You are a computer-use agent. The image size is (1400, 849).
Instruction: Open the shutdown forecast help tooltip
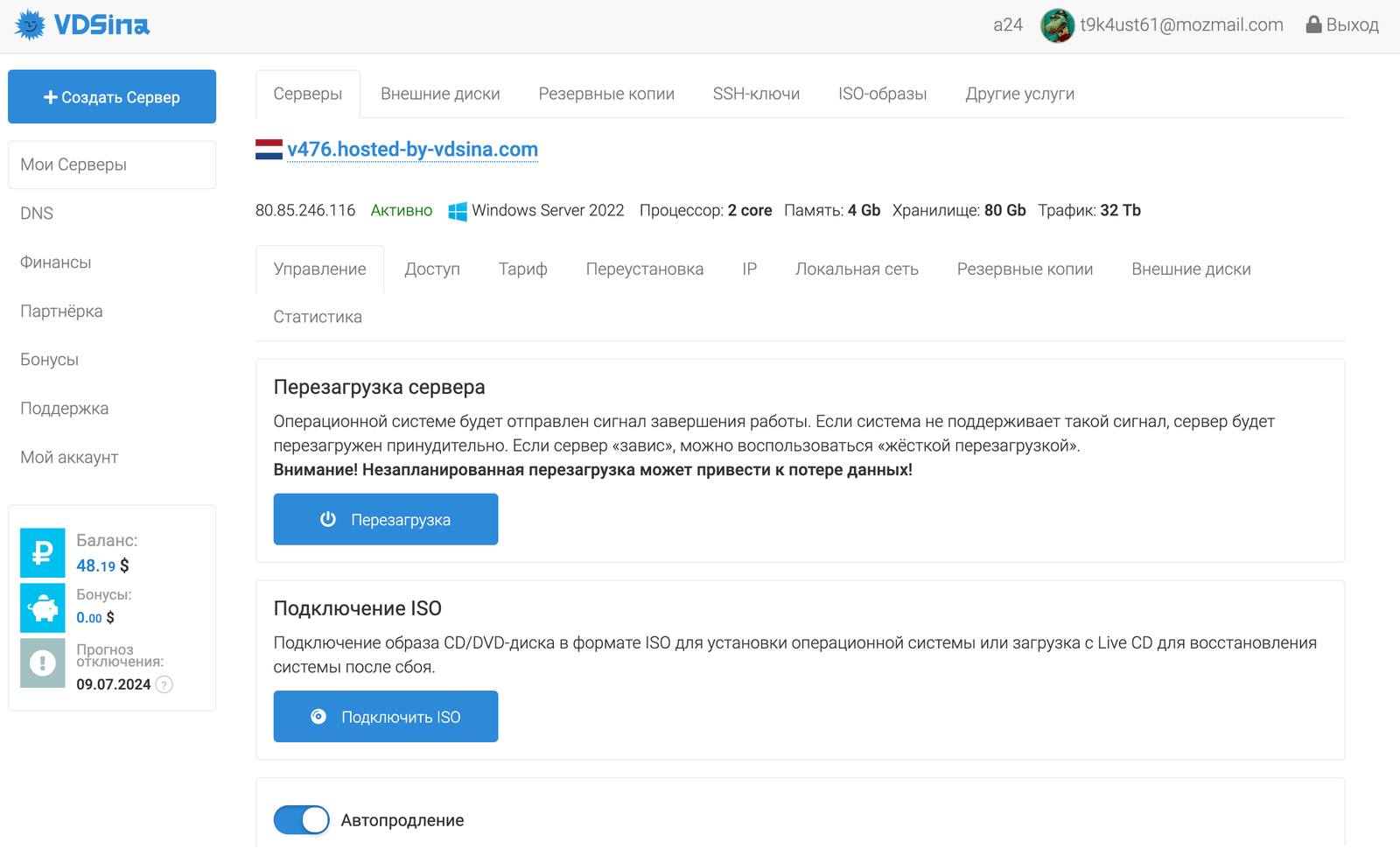(x=164, y=684)
